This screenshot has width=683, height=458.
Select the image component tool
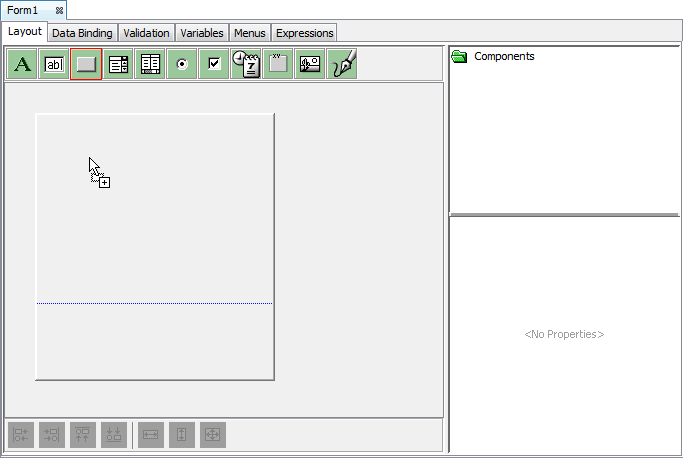310,64
